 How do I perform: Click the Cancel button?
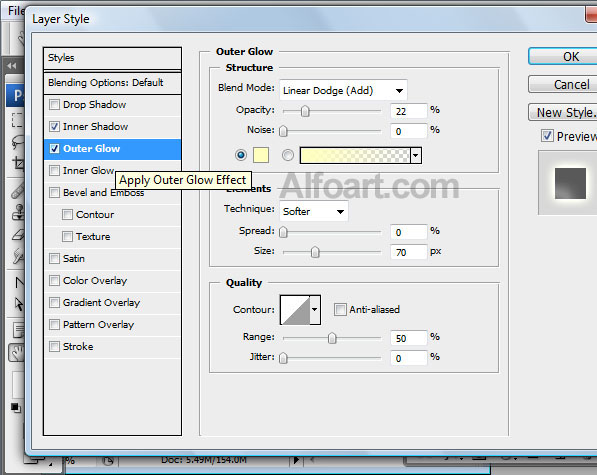(563, 84)
